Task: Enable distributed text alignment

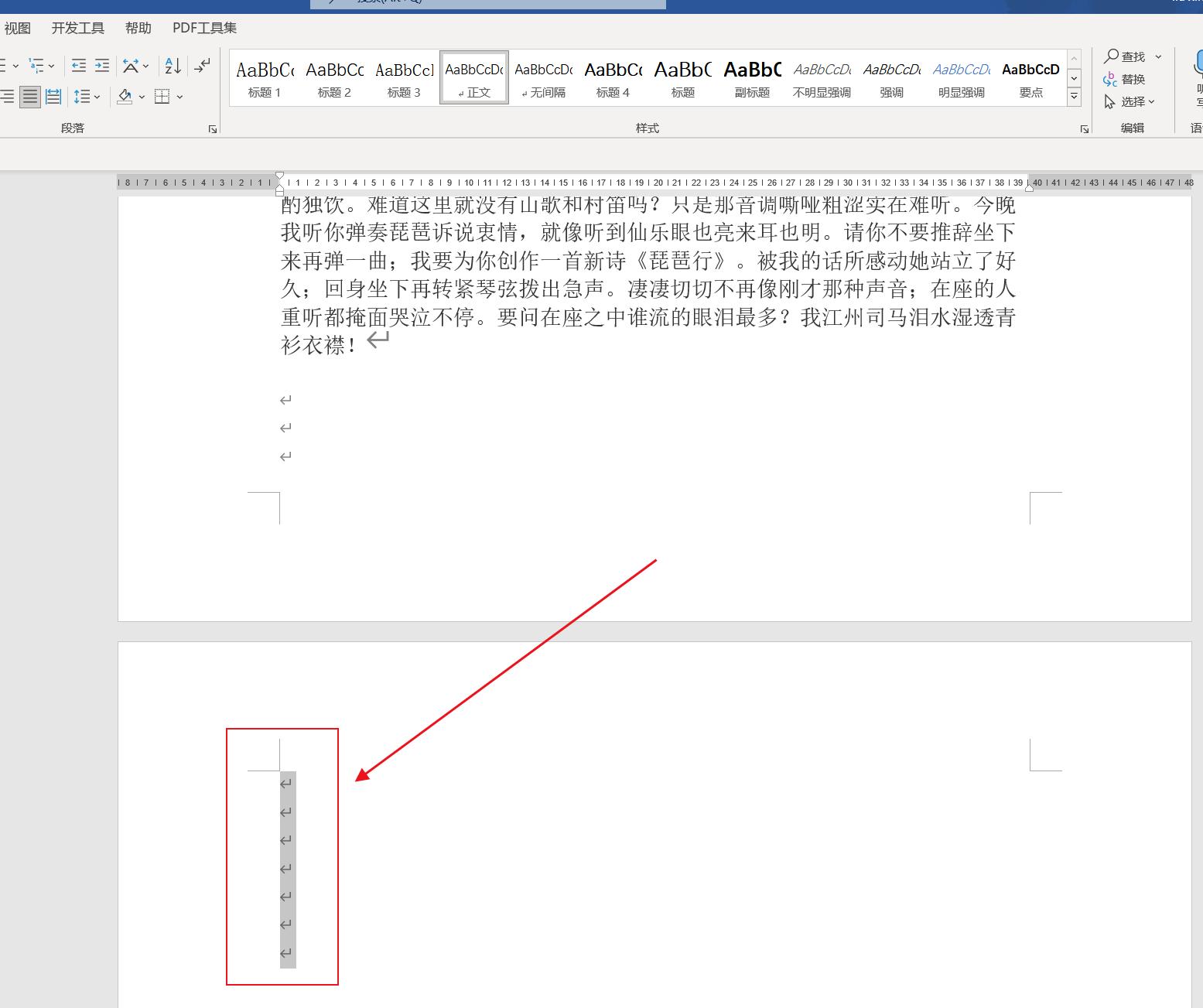Action: (53, 96)
